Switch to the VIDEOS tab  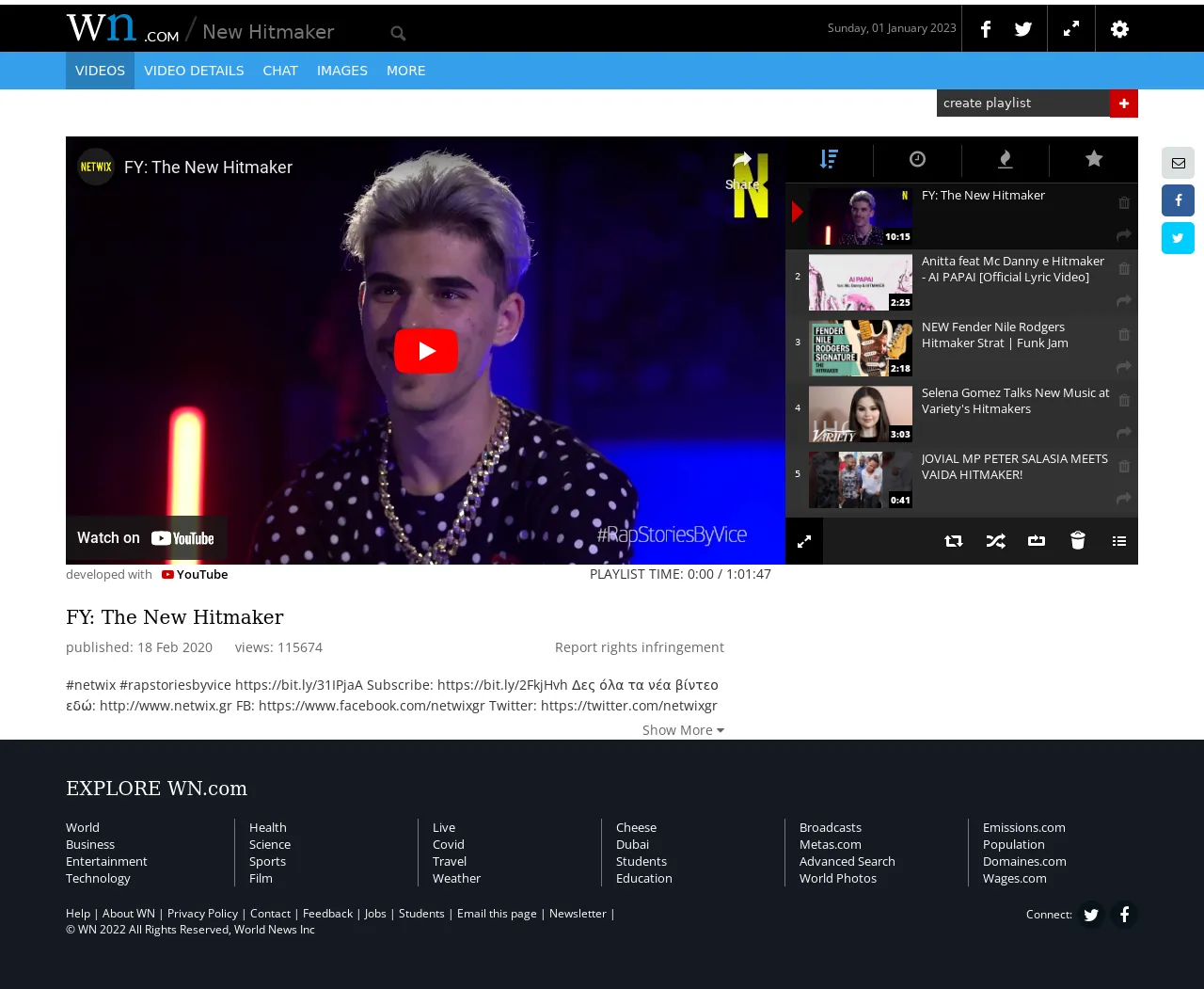[x=100, y=71]
